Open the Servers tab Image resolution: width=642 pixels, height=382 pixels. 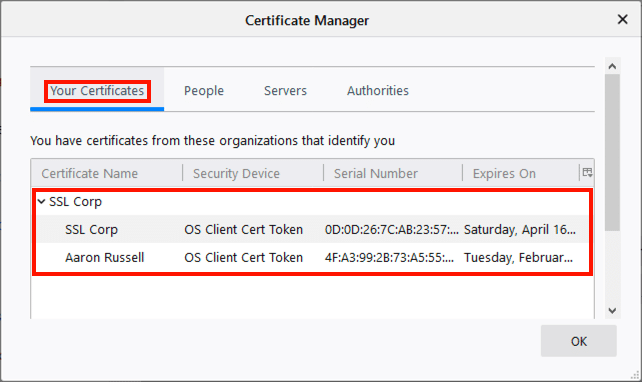click(x=285, y=90)
